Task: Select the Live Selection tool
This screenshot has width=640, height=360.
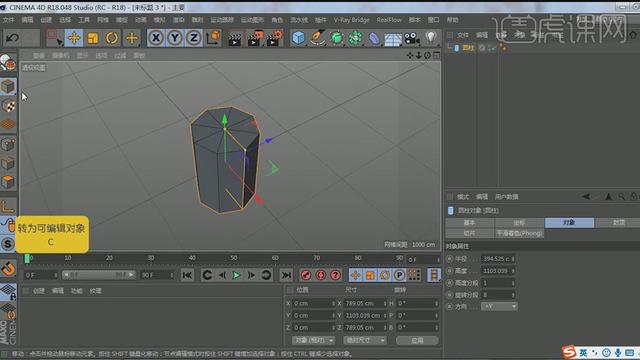Action: click(54, 38)
